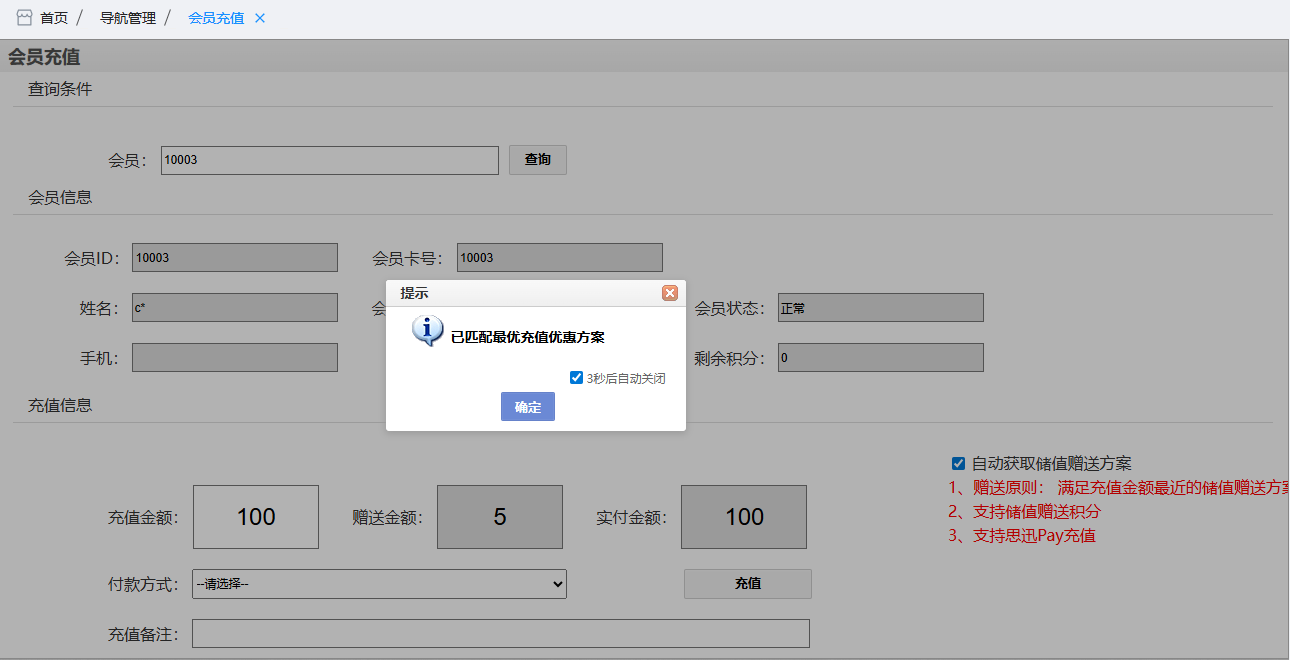Open the 付款方式 dropdown

point(379,584)
